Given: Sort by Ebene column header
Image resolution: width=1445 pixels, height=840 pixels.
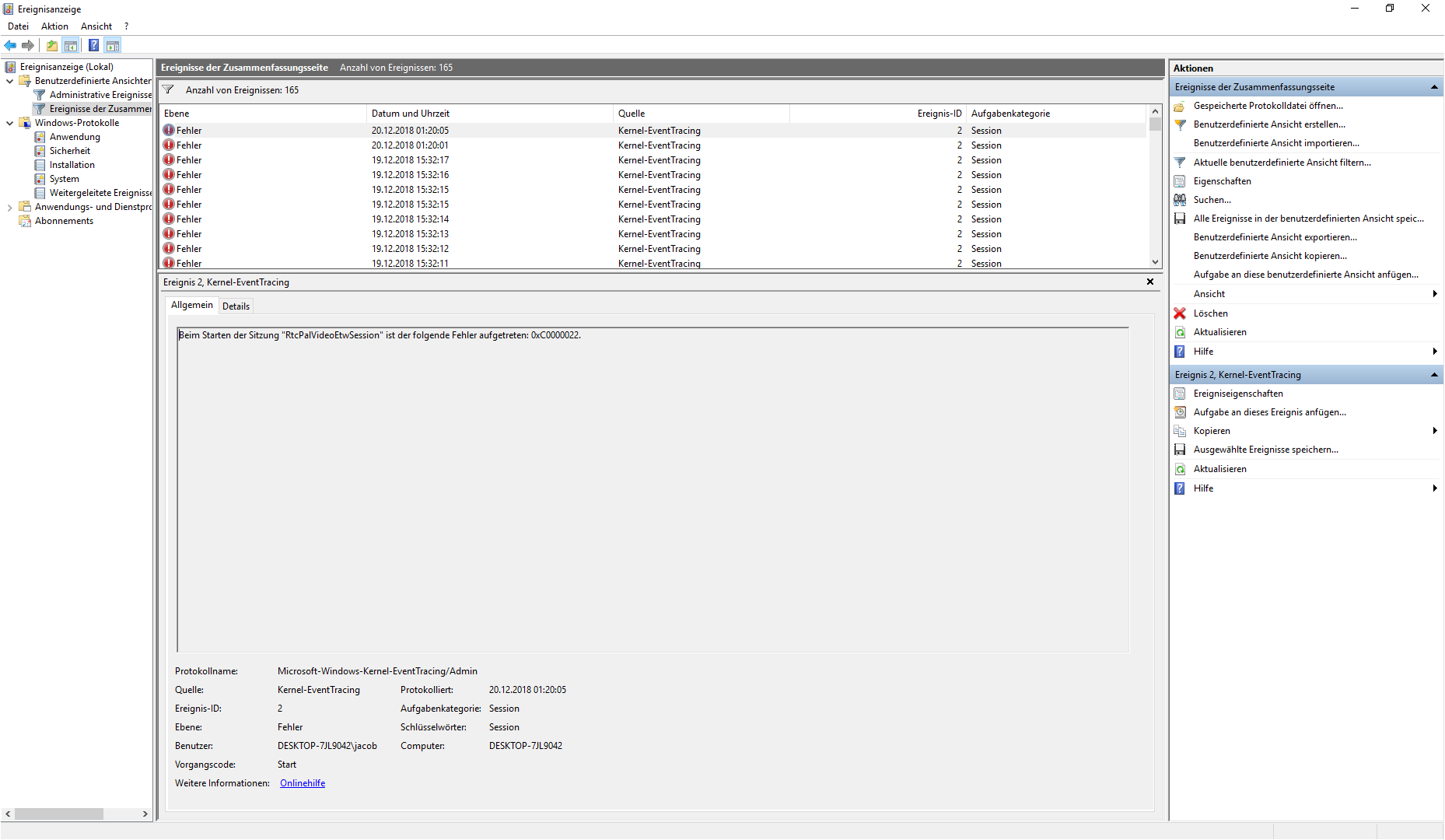Looking at the screenshot, I should pos(263,114).
